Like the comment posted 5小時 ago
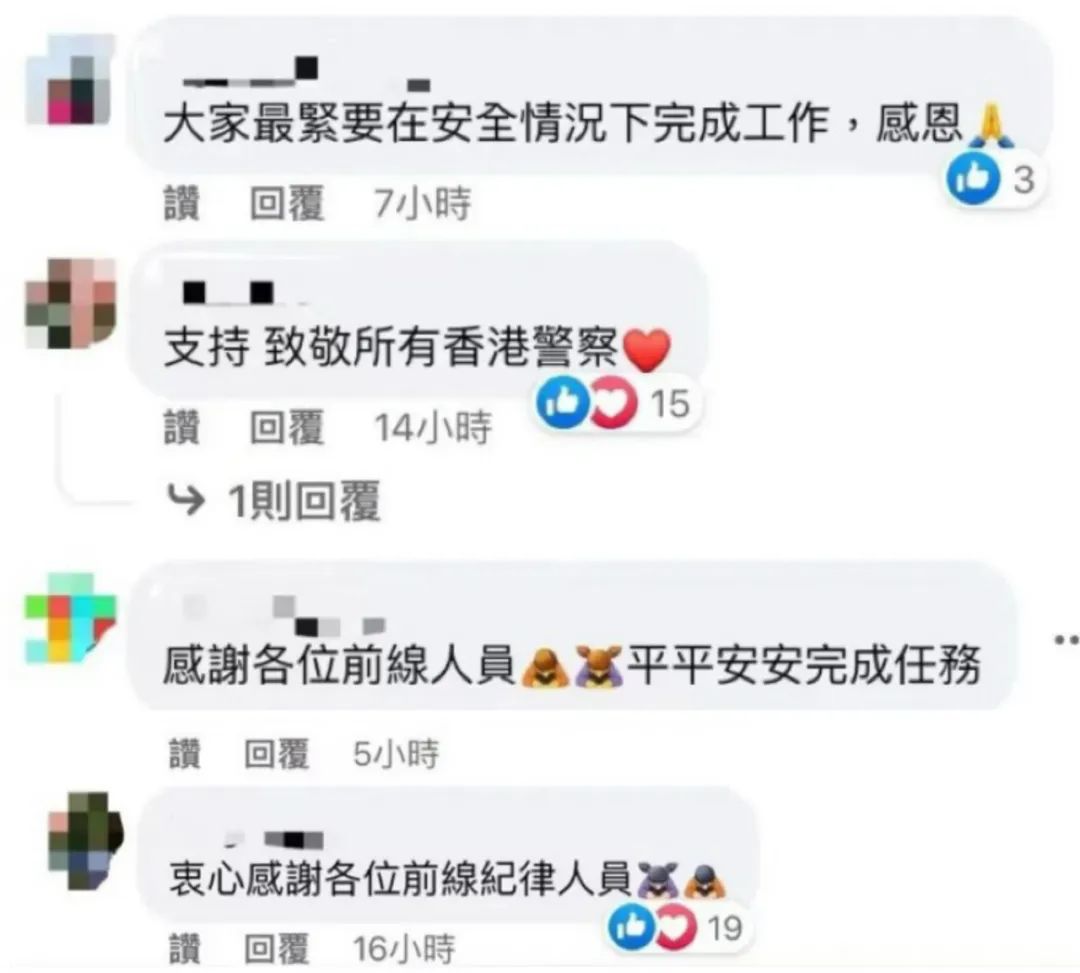1080x973 pixels. click(x=185, y=753)
